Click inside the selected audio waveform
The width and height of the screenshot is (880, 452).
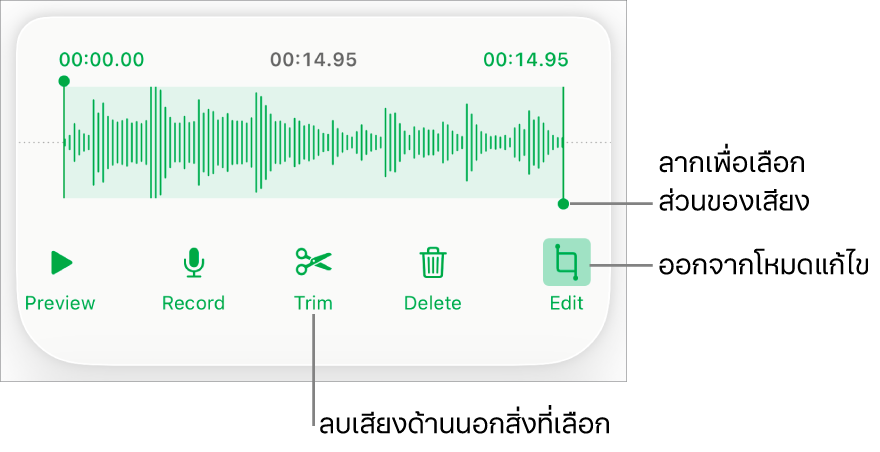tap(314, 143)
